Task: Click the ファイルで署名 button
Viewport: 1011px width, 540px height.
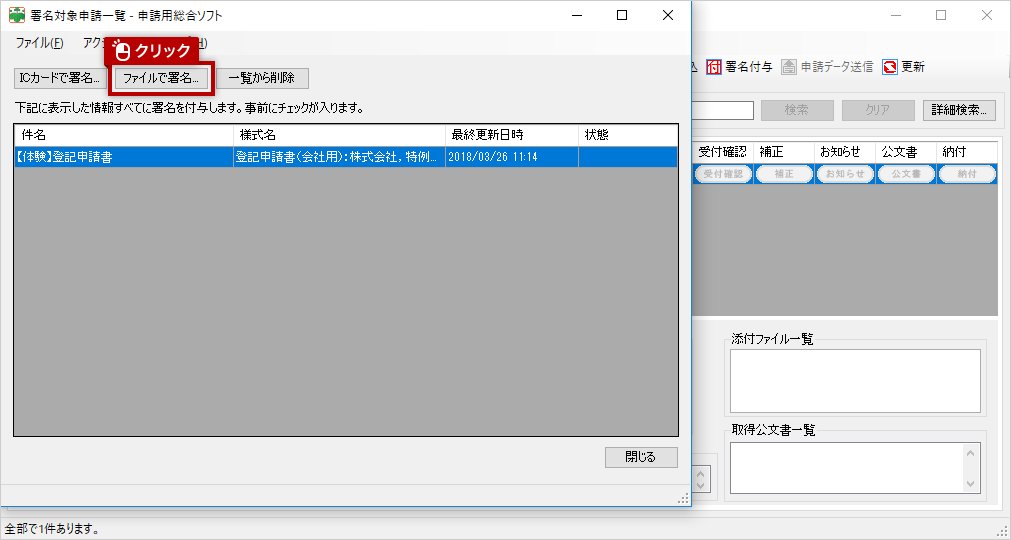Action: coord(161,79)
